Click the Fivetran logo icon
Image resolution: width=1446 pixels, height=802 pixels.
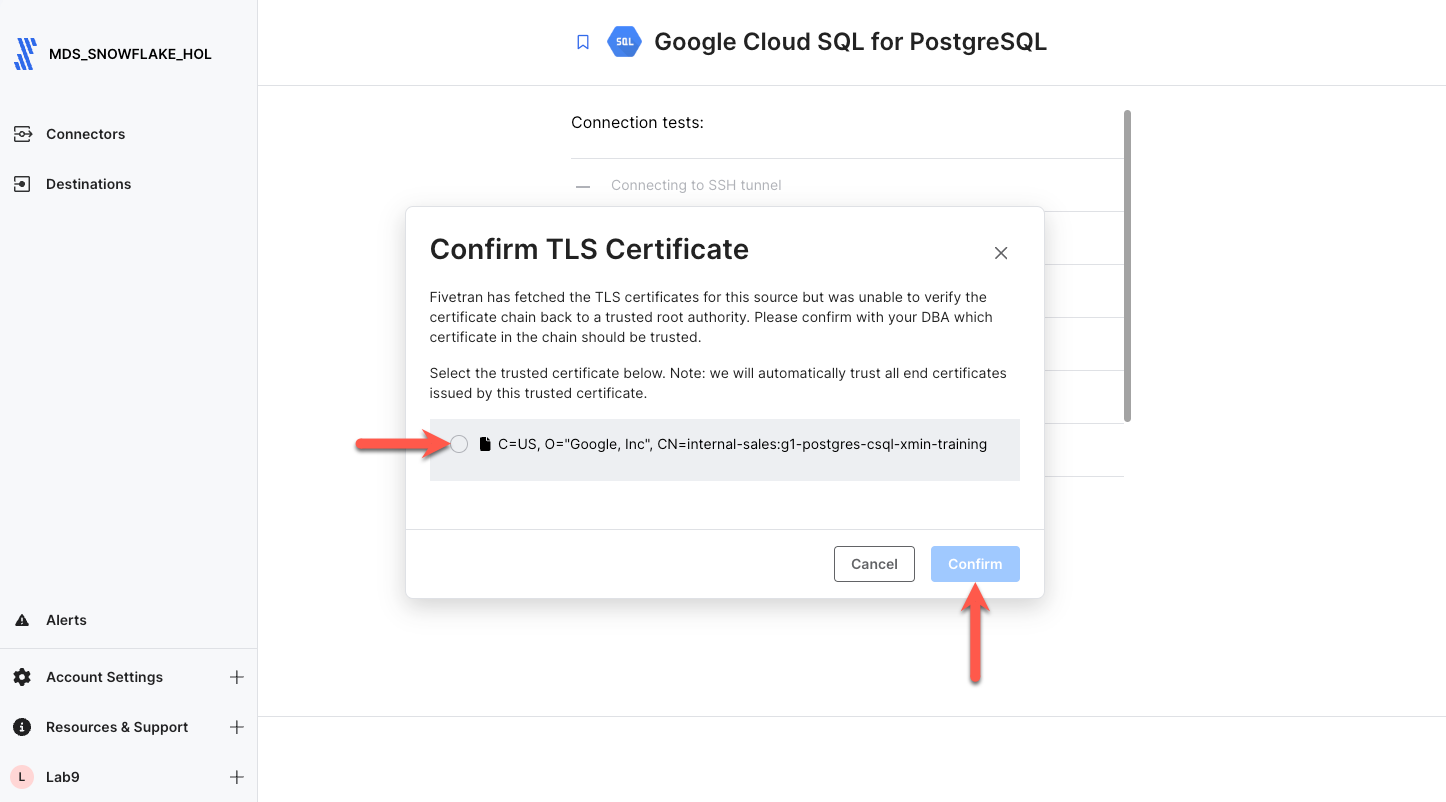(26, 54)
